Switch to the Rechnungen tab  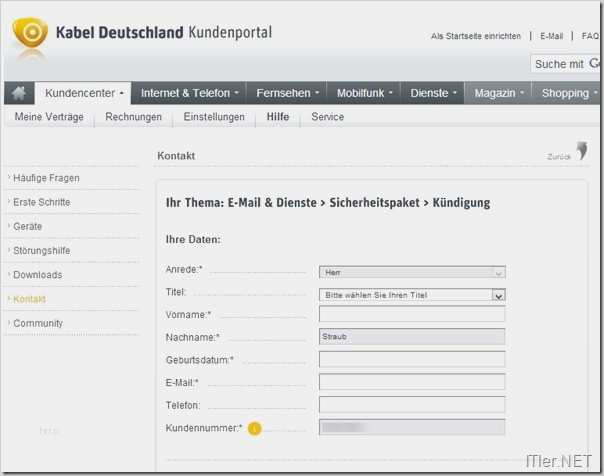(134, 117)
